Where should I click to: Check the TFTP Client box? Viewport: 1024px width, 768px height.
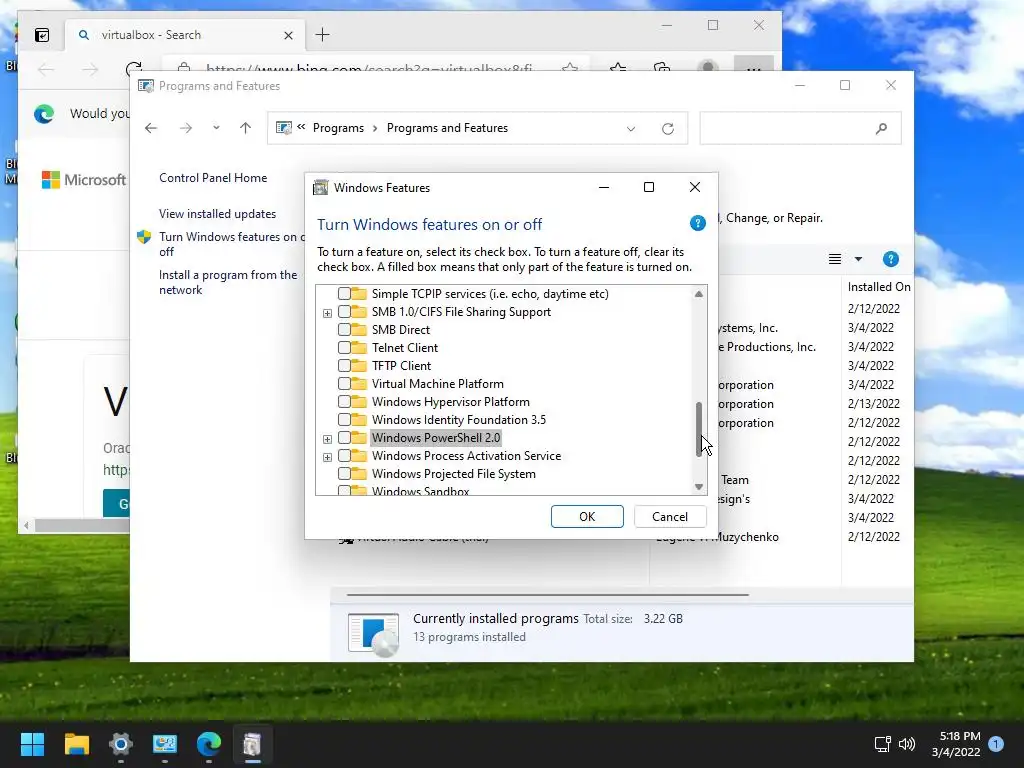click(x=344, y=366)
